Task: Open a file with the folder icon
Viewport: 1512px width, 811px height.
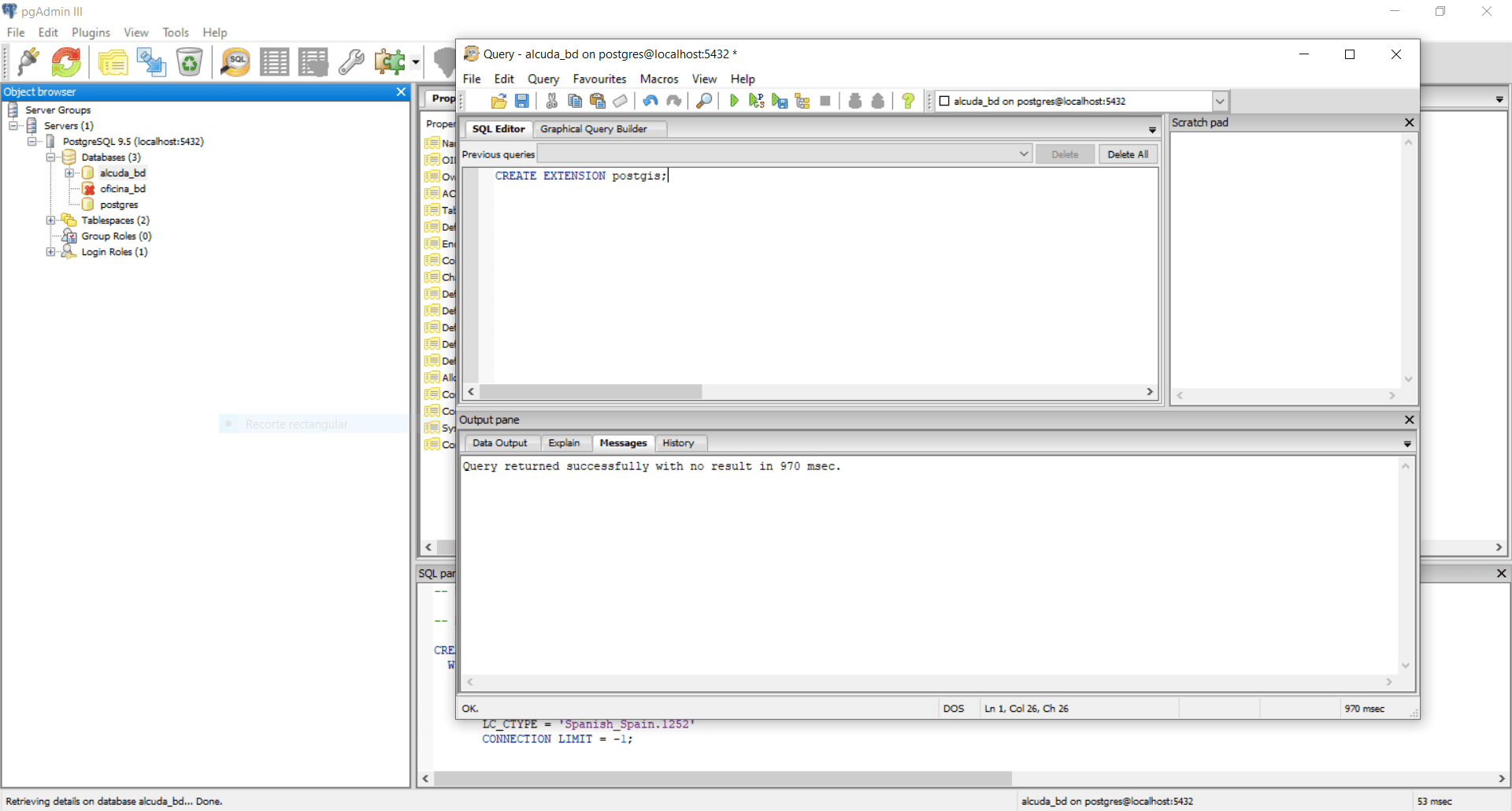Action: click(x=498, y=101)
